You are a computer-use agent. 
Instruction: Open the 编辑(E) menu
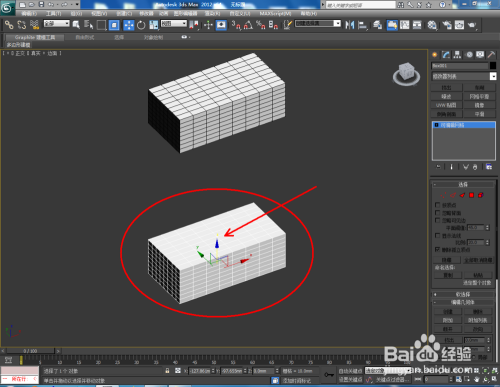pos(29,14)
